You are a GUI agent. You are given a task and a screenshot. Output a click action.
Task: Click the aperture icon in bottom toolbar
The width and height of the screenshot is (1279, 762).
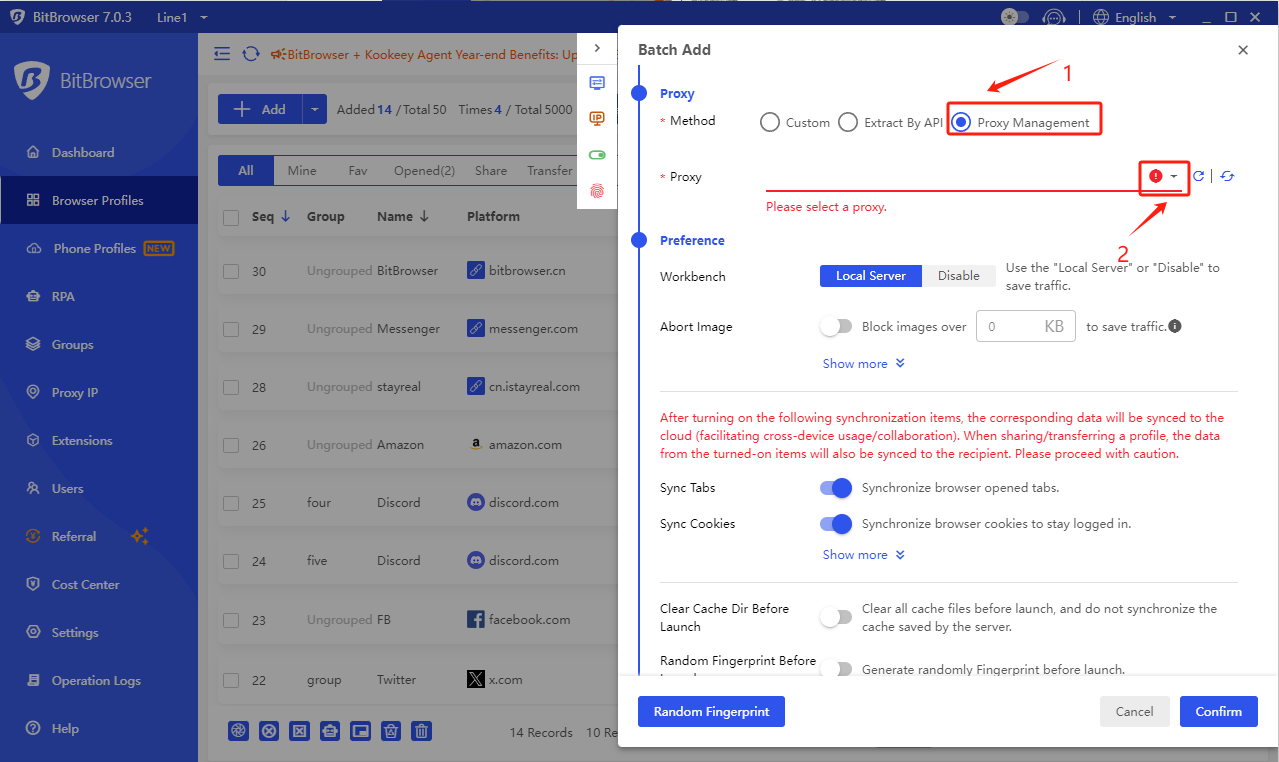click(238, 732)
